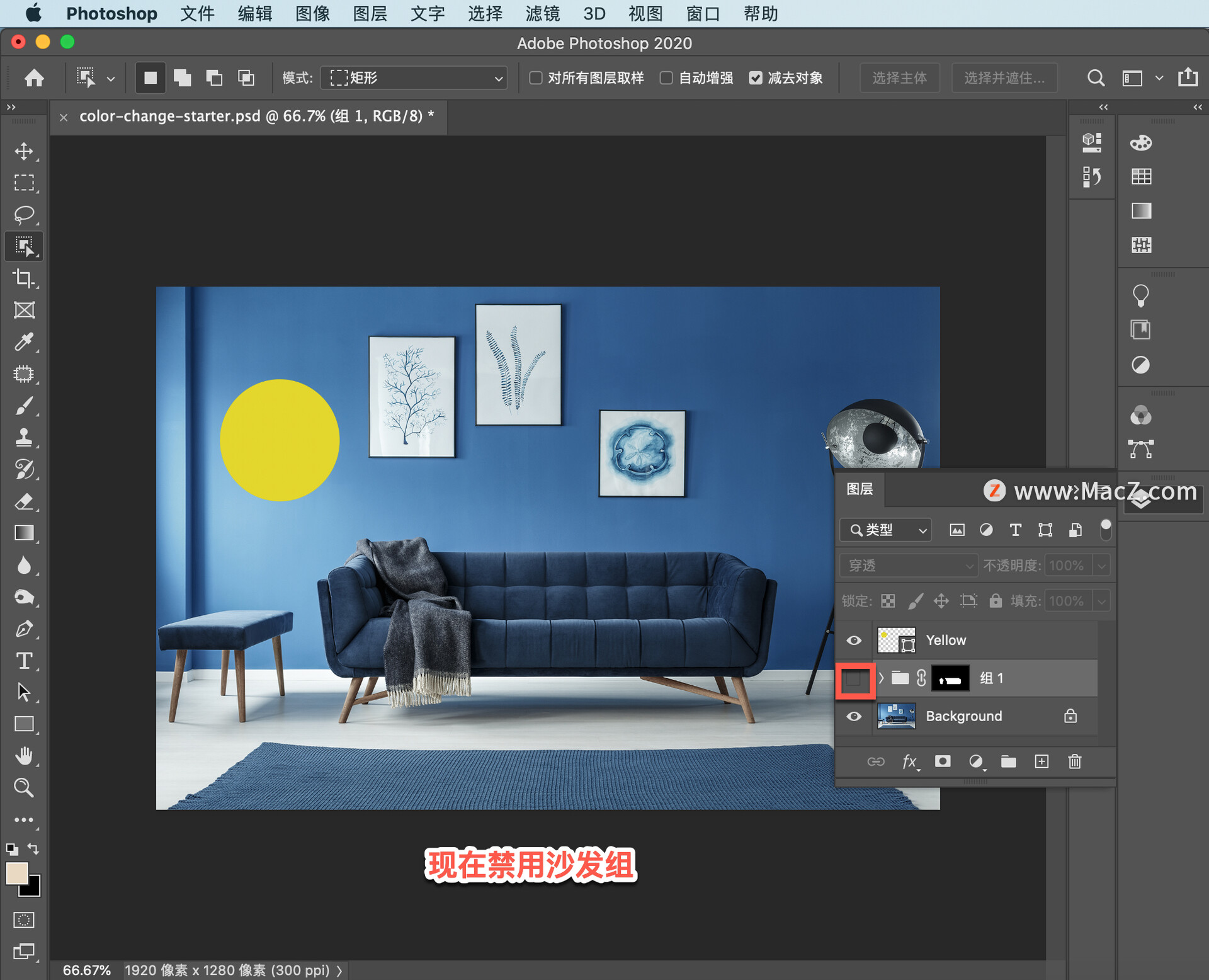Open the 滤镜 menu
Viewport: 1209px width, 980px height.
tap(542, 13)
